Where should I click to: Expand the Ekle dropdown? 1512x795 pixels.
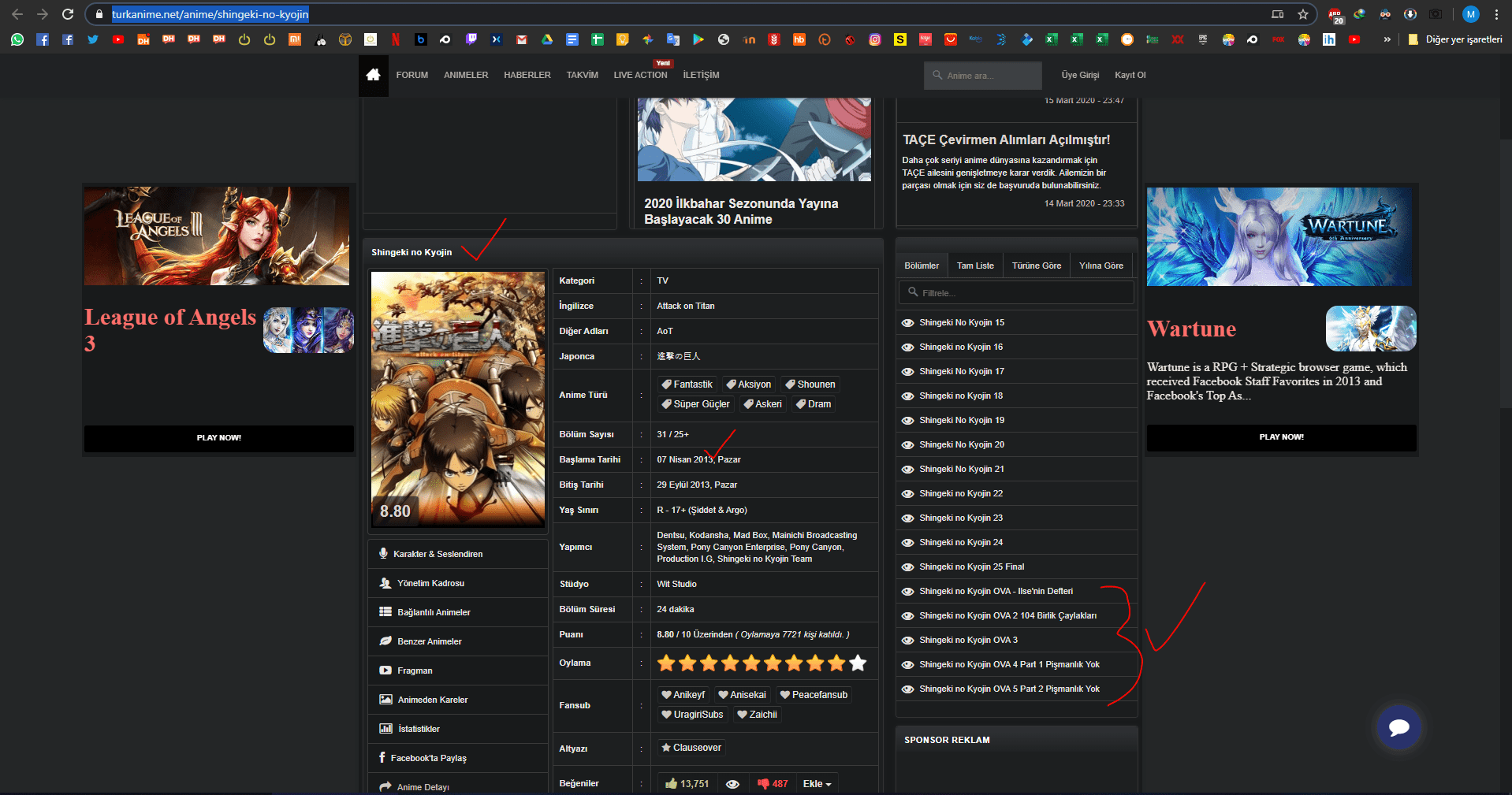(x=817, y=784)
